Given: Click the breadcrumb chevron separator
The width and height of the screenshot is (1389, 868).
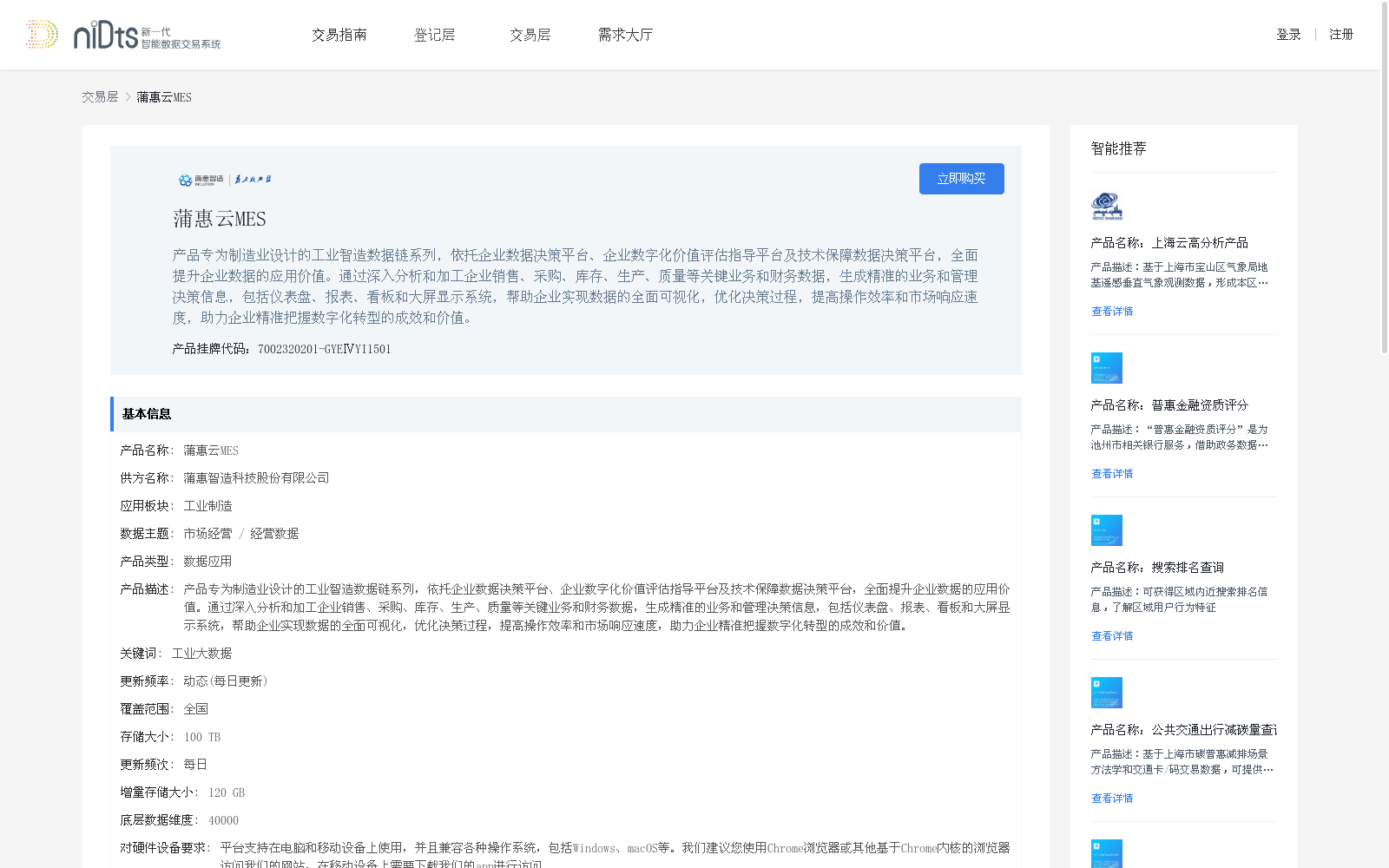Looking at the screenshot, I should click(x=128, y=97).
